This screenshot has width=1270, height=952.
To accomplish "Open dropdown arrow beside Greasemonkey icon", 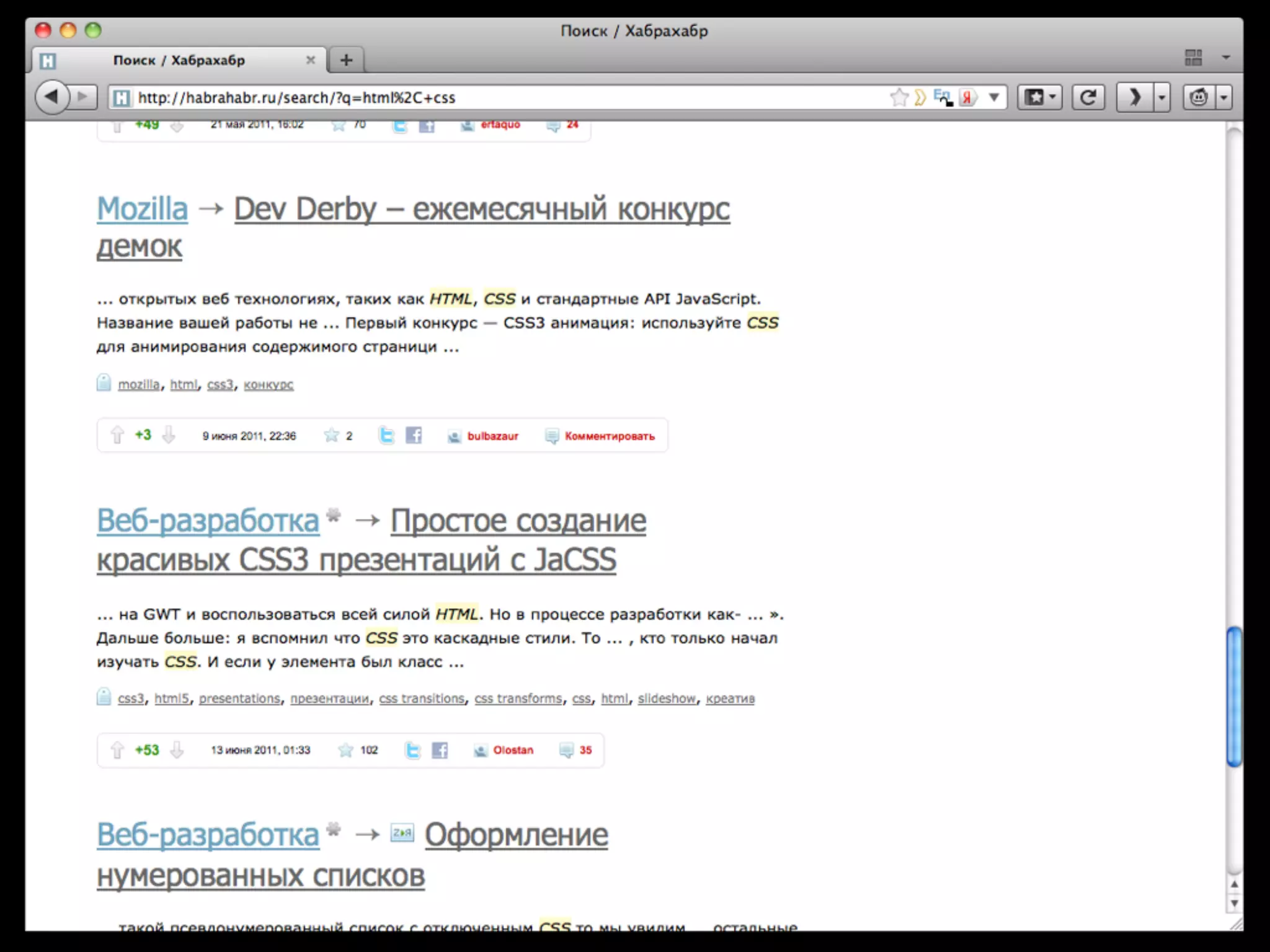I will (1223, 97).
